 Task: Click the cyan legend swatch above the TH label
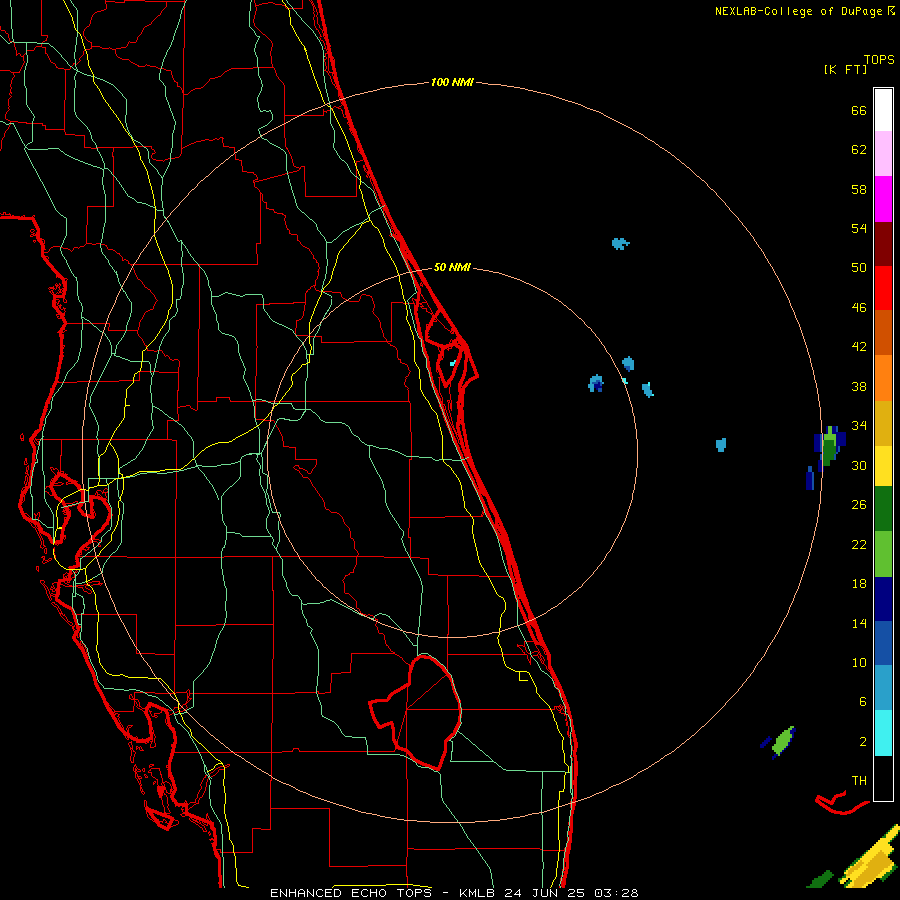click(883, 733)
